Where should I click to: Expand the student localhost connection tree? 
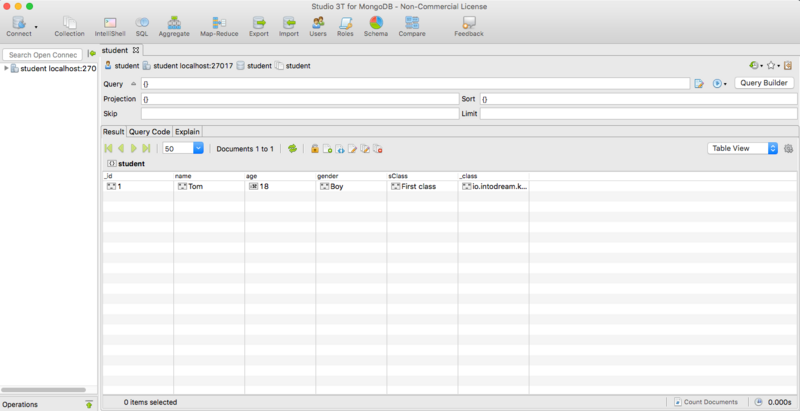click(6, 68)
